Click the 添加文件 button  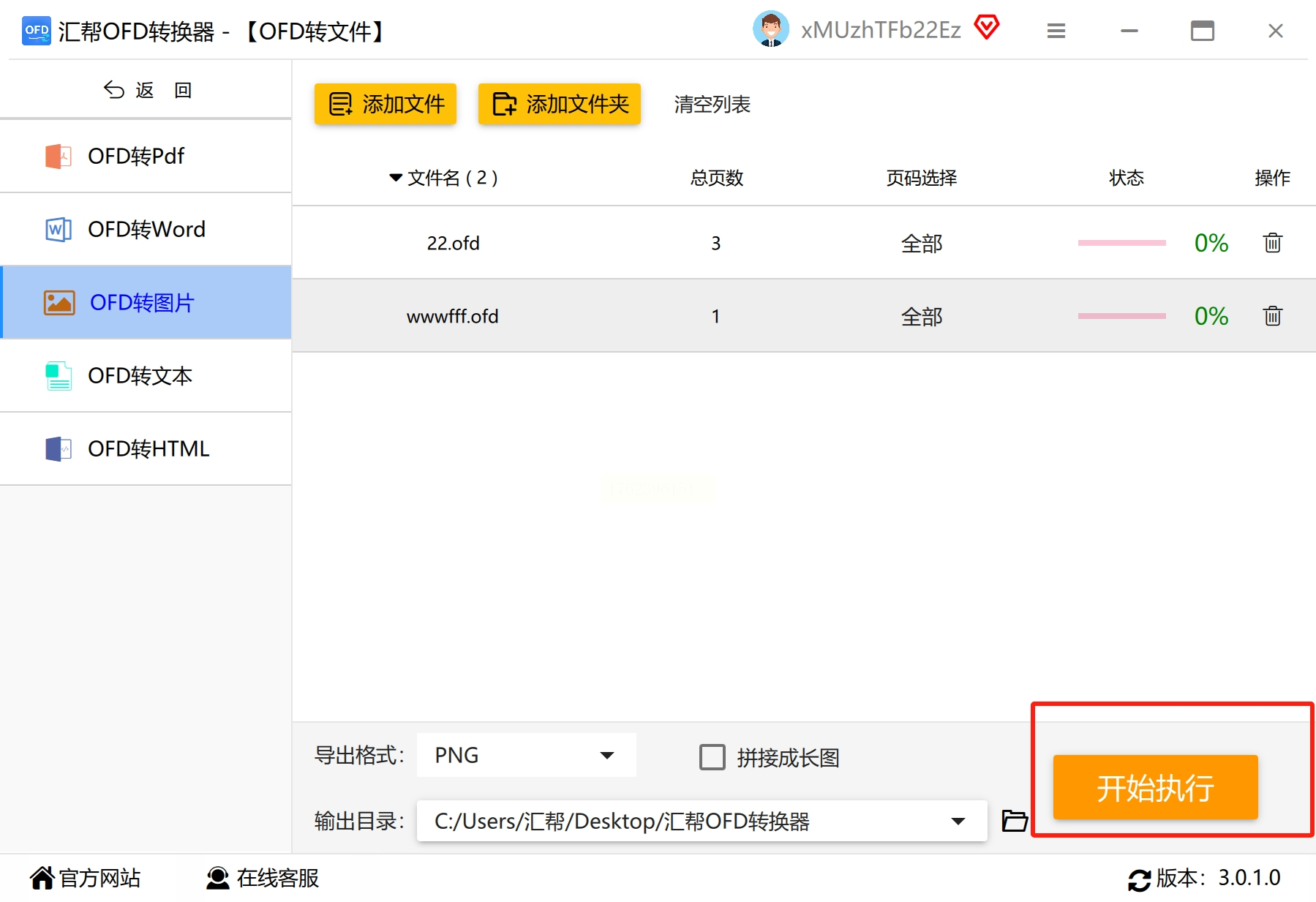click(x=386, y=104)
